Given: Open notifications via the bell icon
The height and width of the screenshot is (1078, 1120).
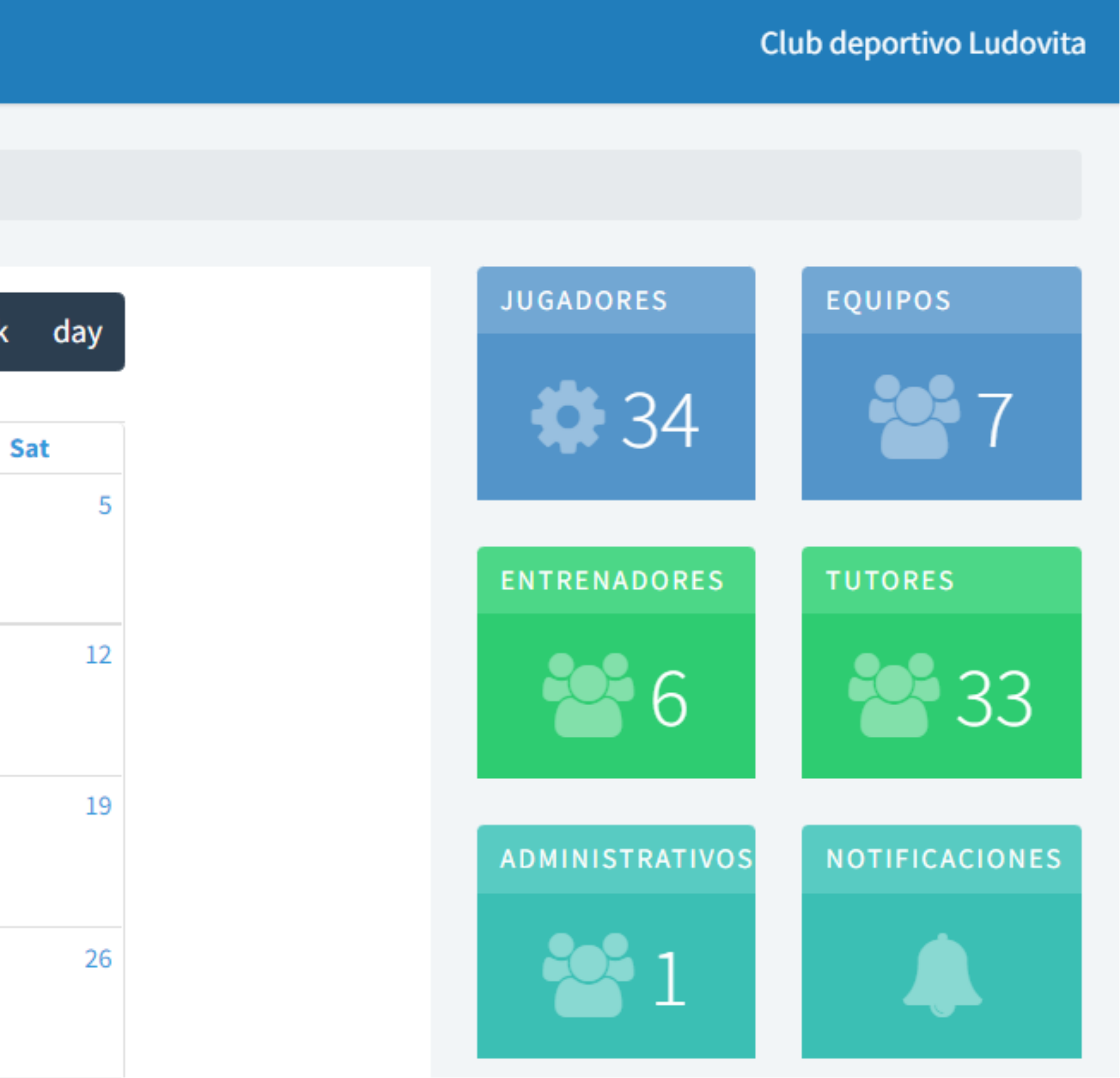Looking at the screenshot, I should click(x=942, y=975).
